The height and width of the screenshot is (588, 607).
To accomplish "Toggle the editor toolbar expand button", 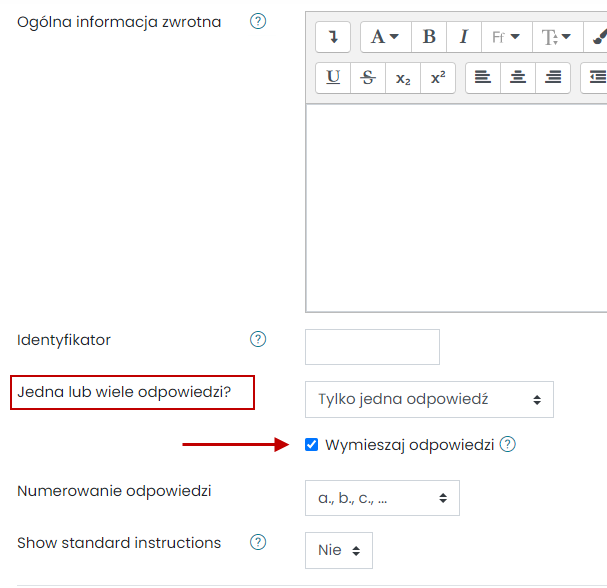I will [333, 37].
